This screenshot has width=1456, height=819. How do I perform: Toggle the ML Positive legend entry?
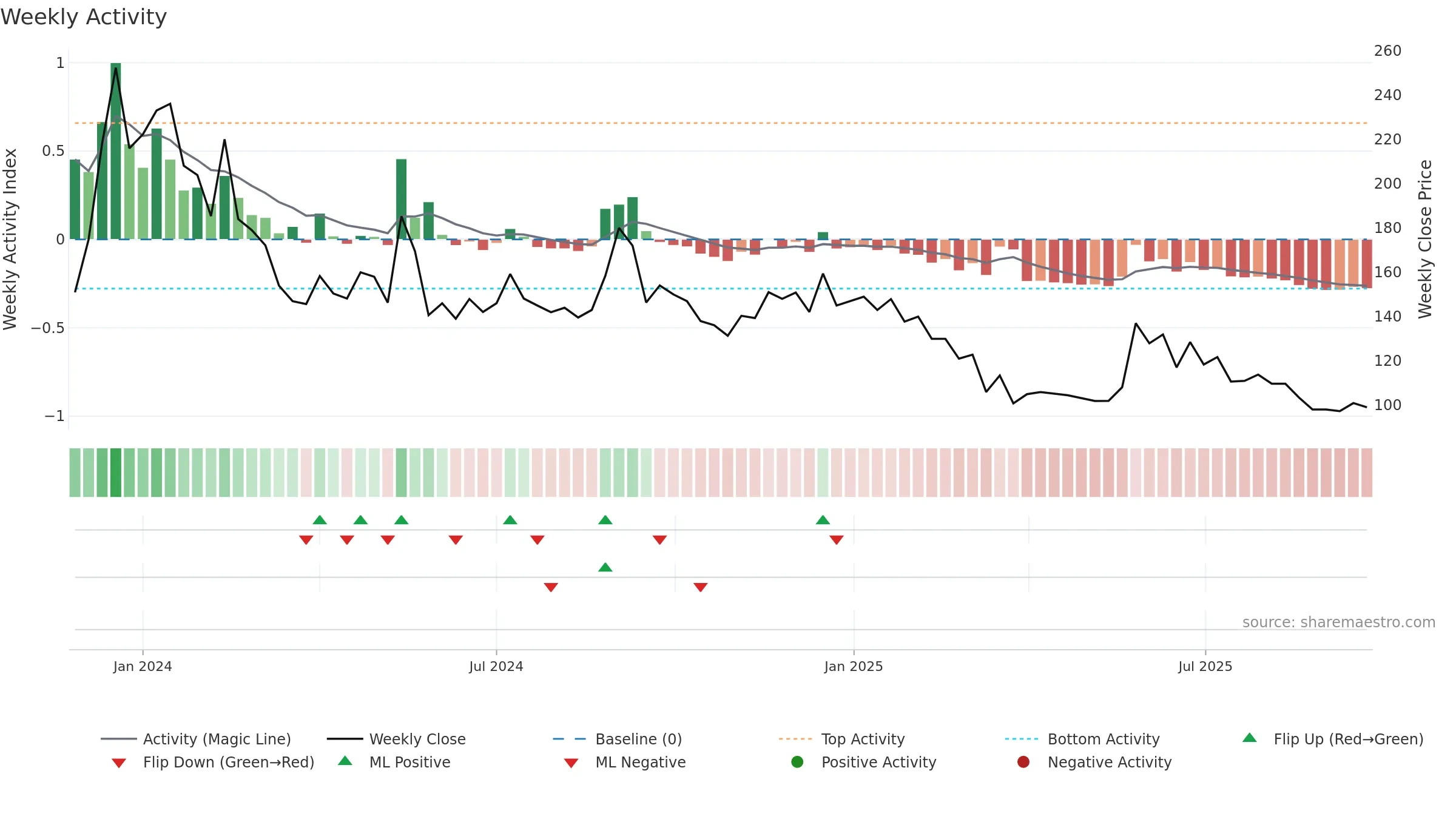coord(394,762)
